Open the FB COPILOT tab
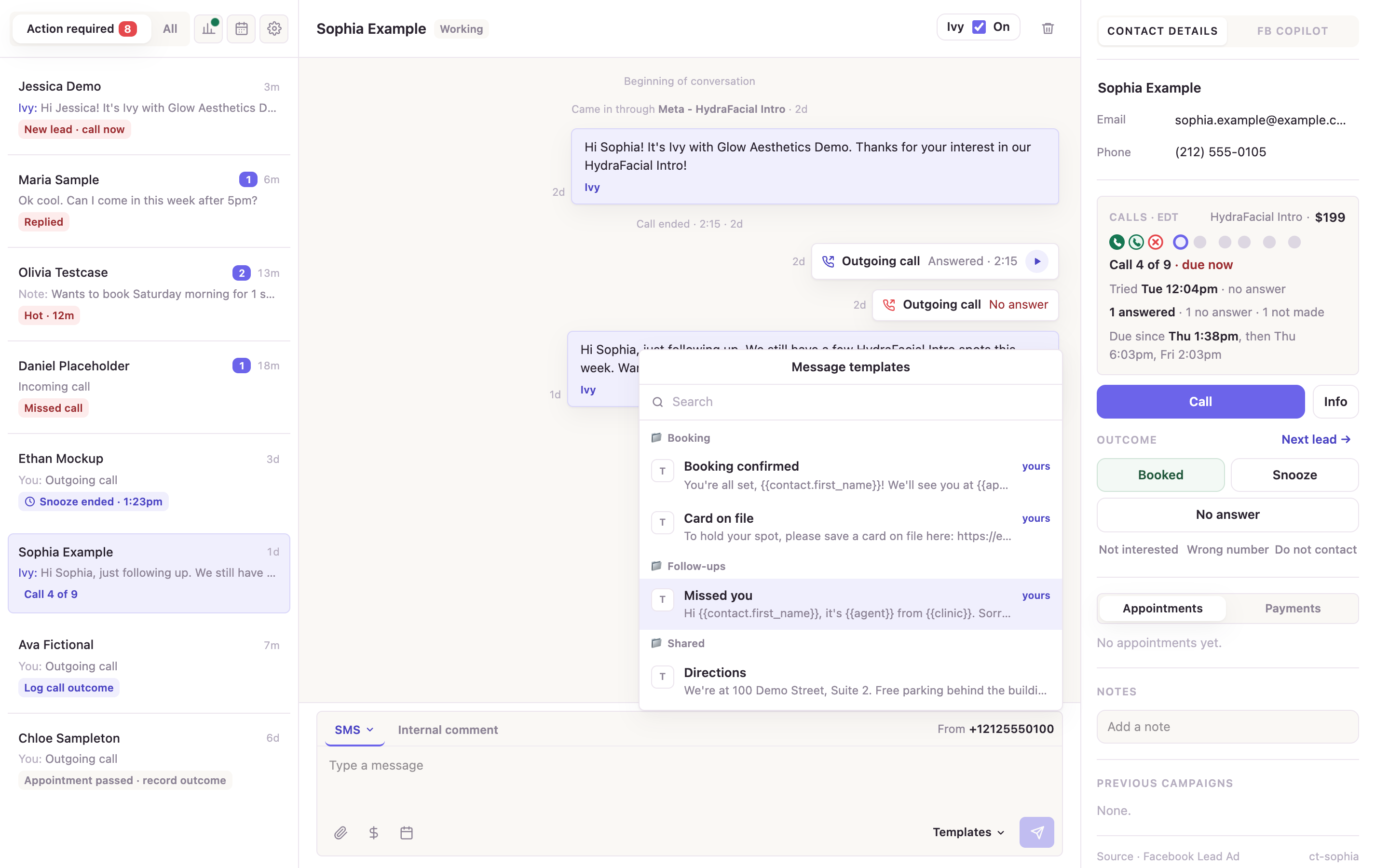1389x868 pixels. point(1293,31)
